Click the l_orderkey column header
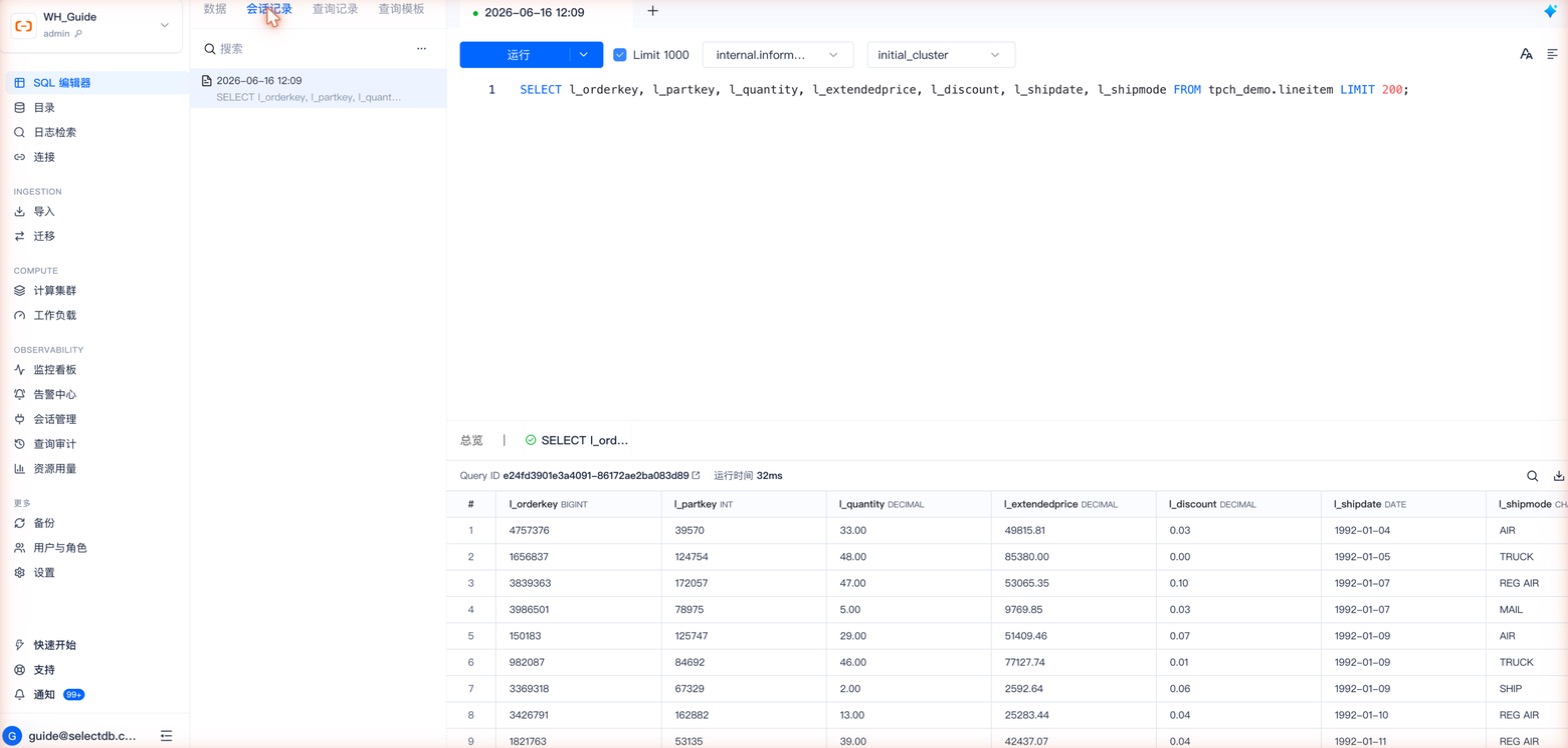This screenshot has width=1568, height=748. pos(578,504)
